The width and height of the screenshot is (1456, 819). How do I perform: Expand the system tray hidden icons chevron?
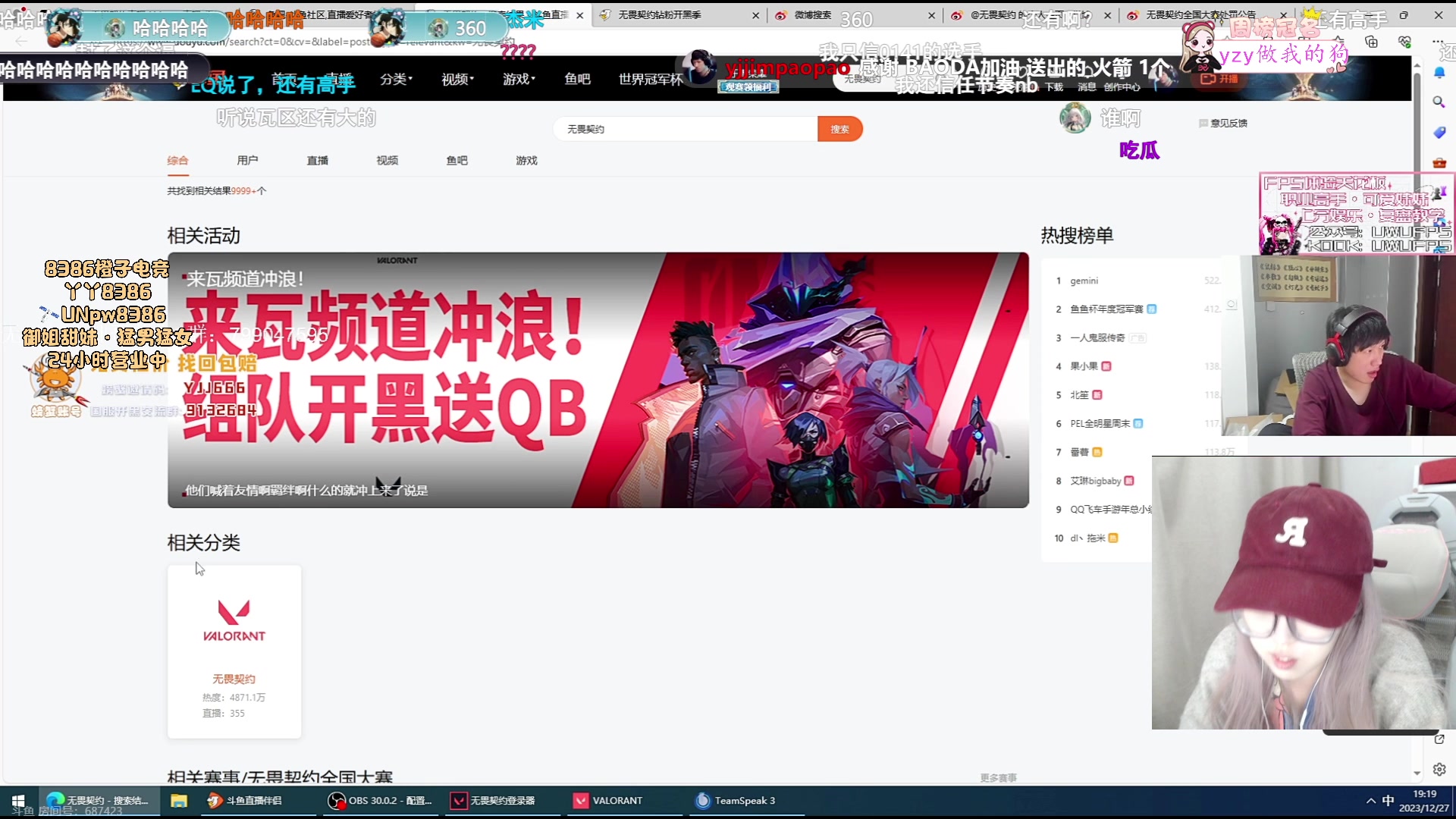[x=1370, y=801]
